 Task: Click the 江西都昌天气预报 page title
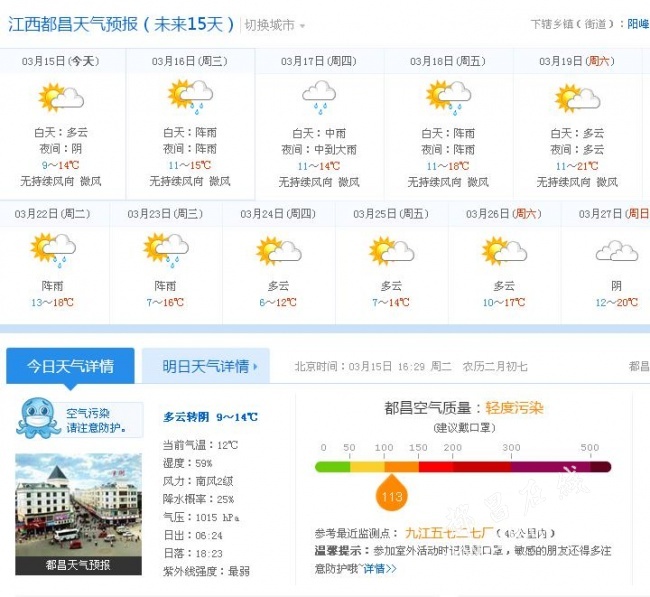pyautogui.click(x=121, y=24)
